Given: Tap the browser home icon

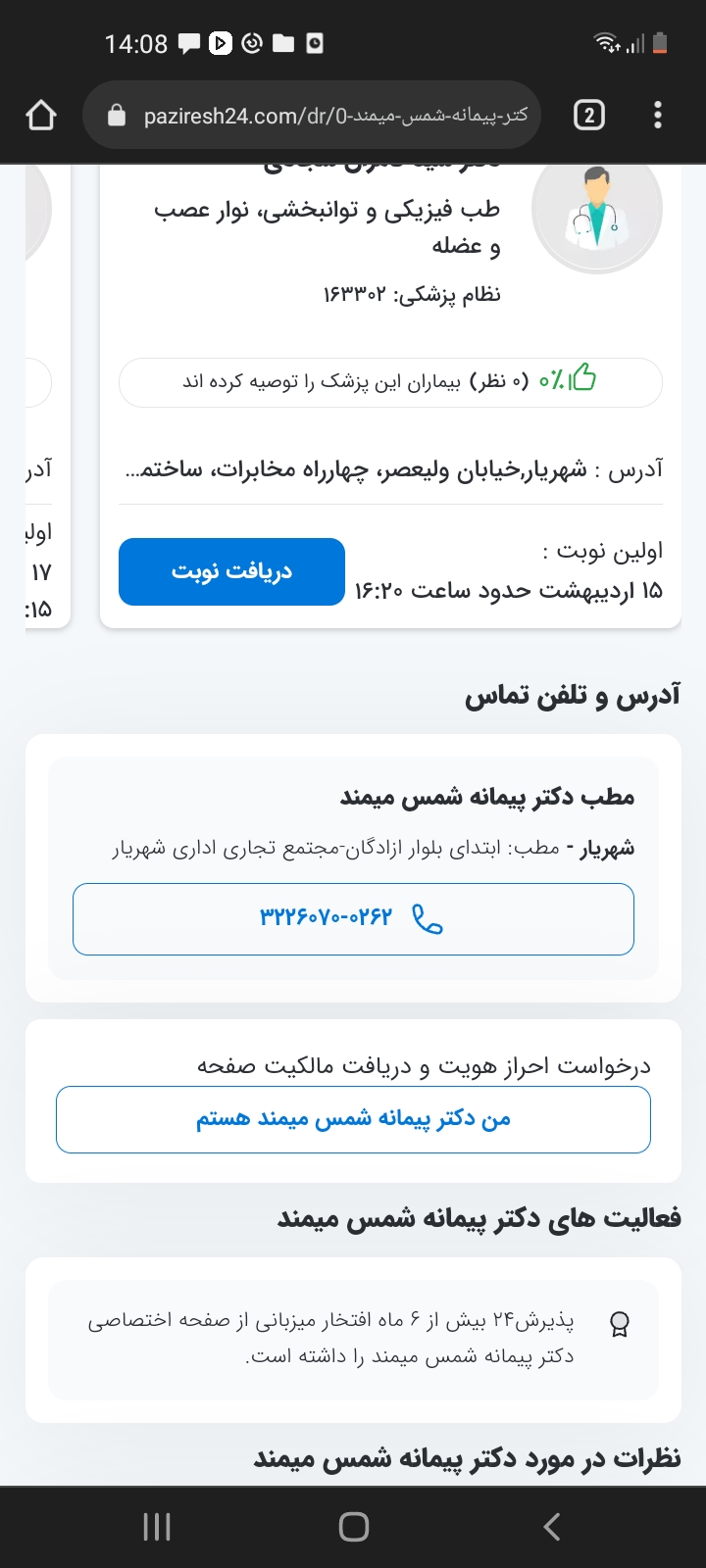Looking at the screenshot, I should (41, 116).
